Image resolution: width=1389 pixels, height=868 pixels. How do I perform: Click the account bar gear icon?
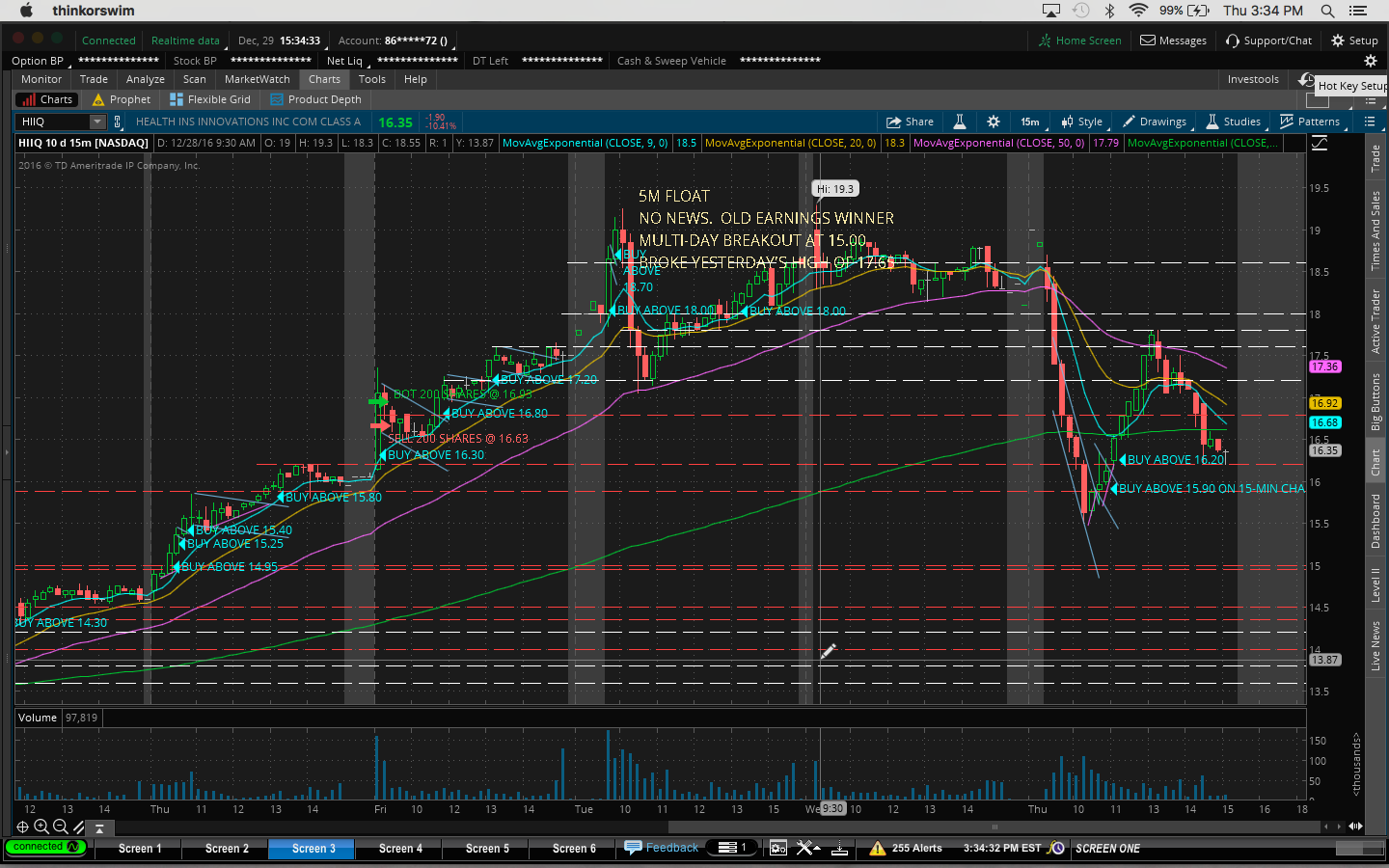[x=1371, y=61]
